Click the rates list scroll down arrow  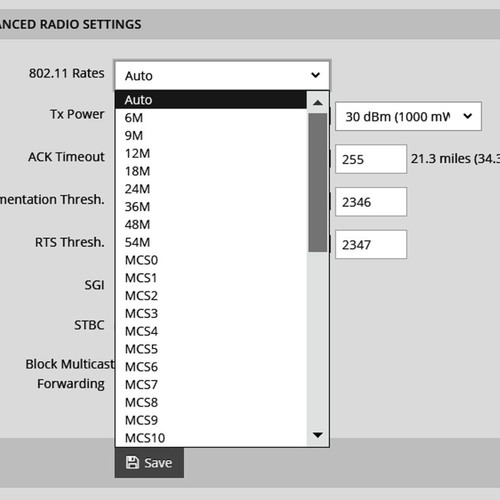tap(318, 435)
